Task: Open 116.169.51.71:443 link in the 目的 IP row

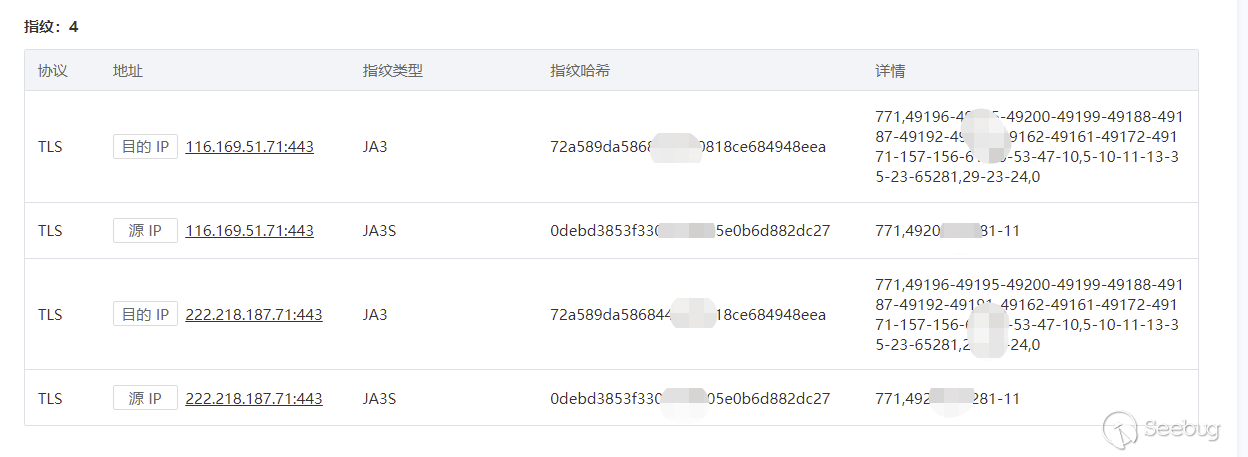Action: (250, 147)
